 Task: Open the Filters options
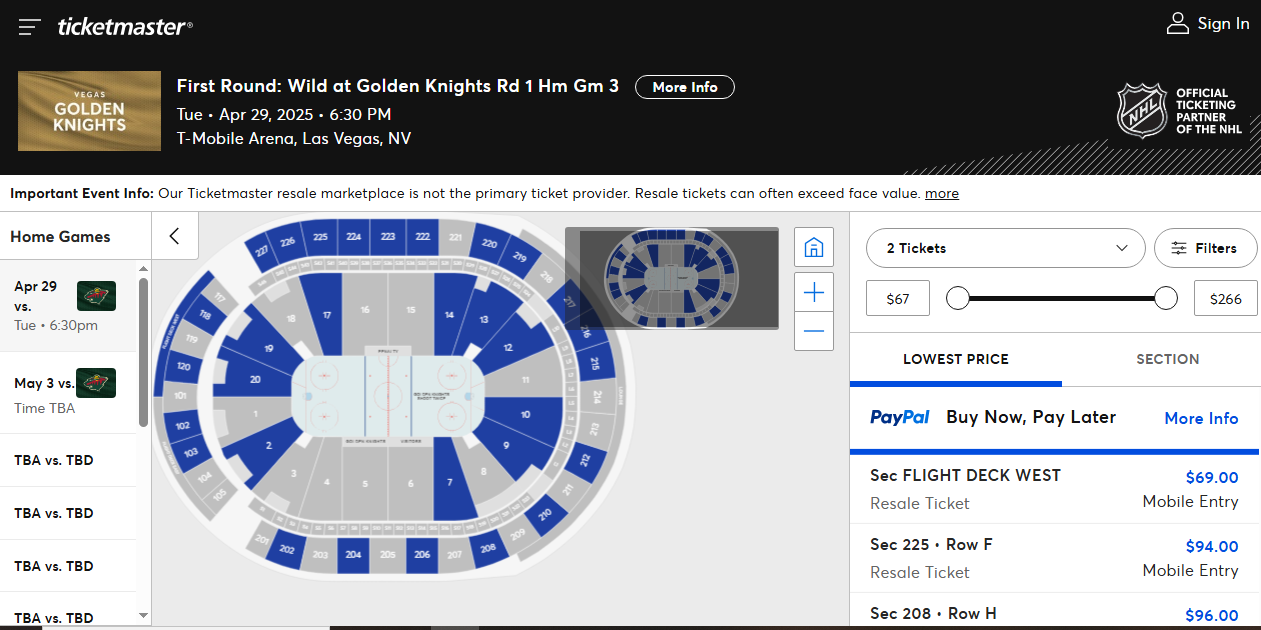[1205, 248]
